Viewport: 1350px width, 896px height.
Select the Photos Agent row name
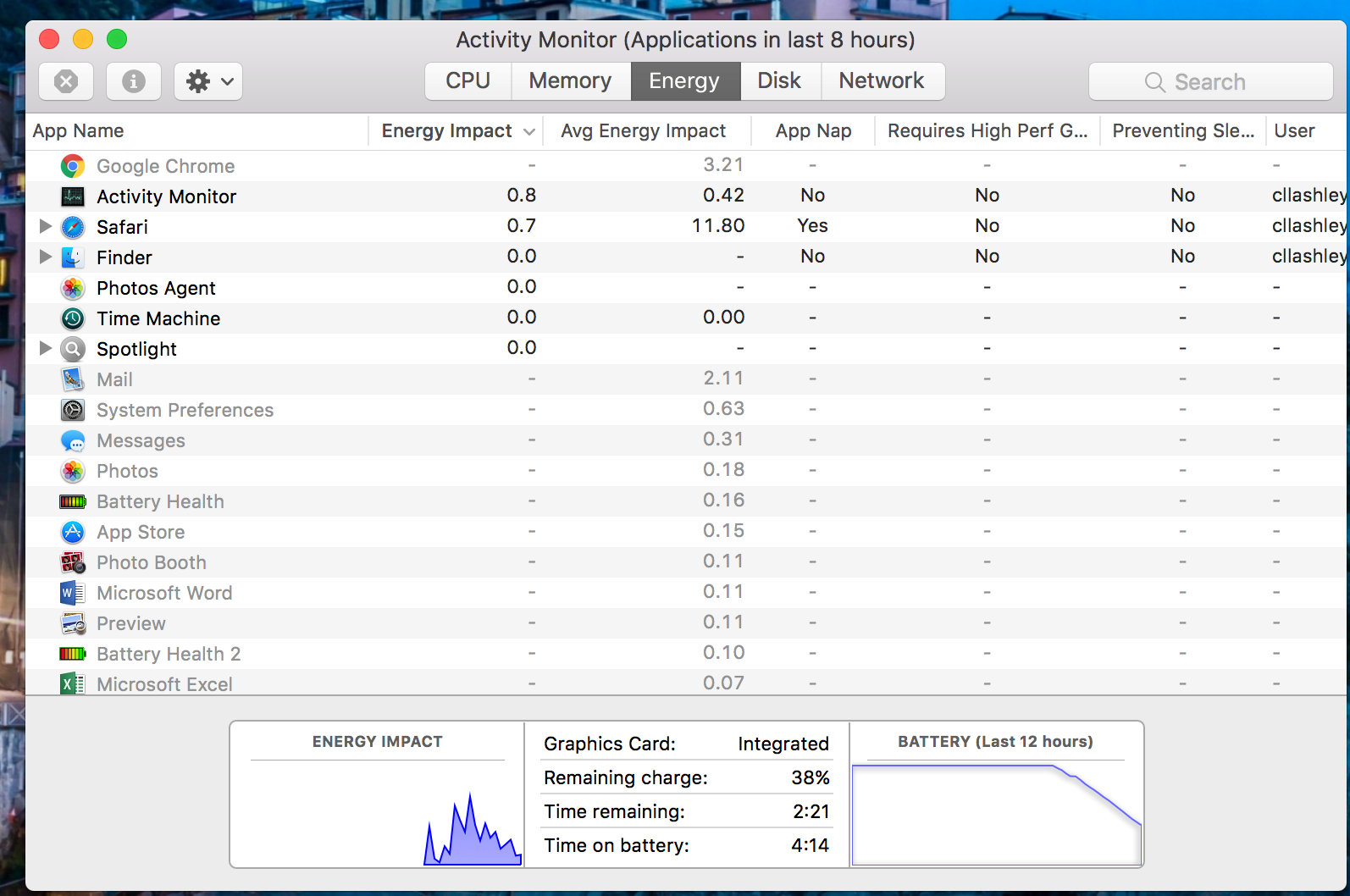click(157, 288)
